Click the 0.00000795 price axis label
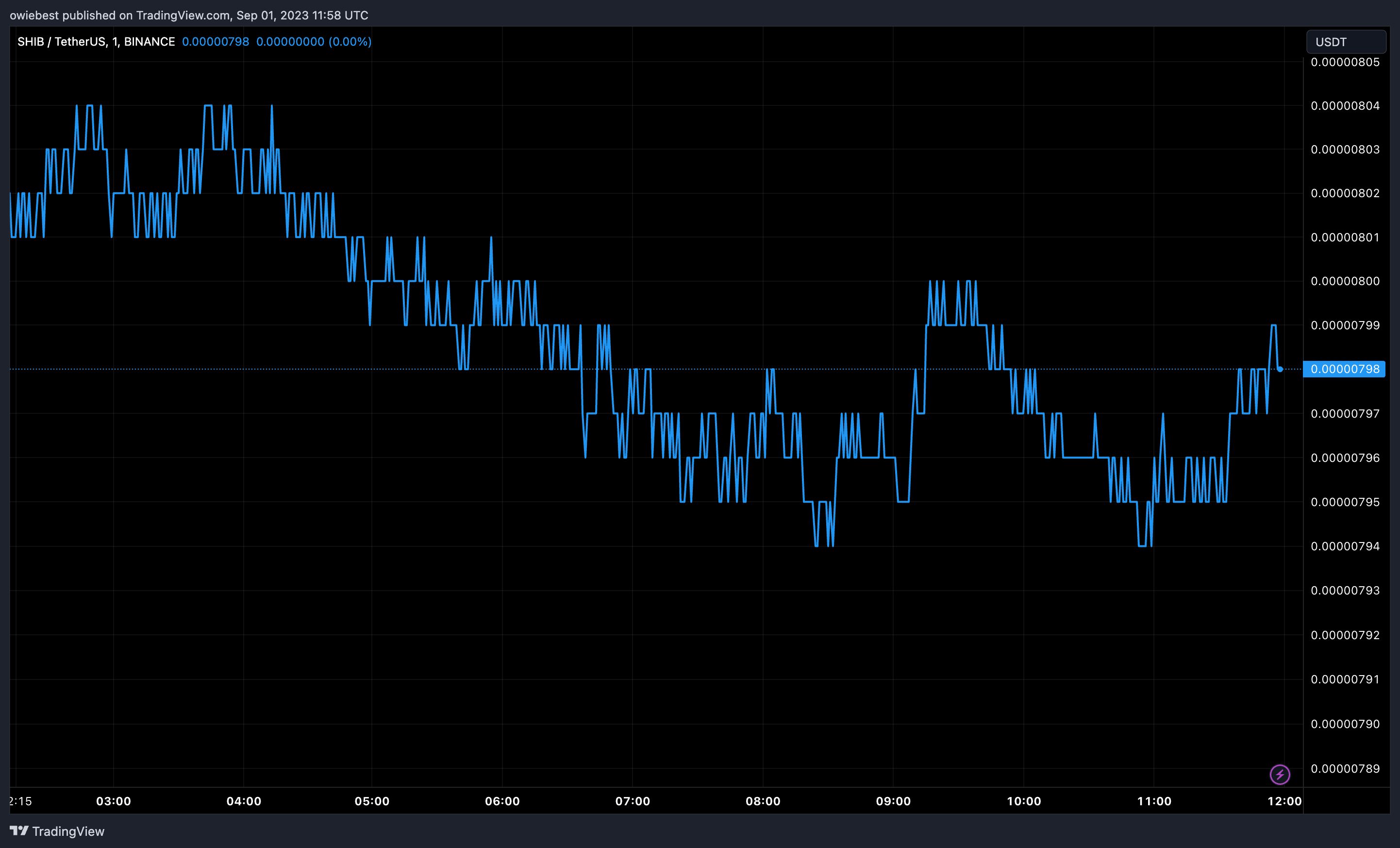The image size is (1400, 848). [1345, 502]
